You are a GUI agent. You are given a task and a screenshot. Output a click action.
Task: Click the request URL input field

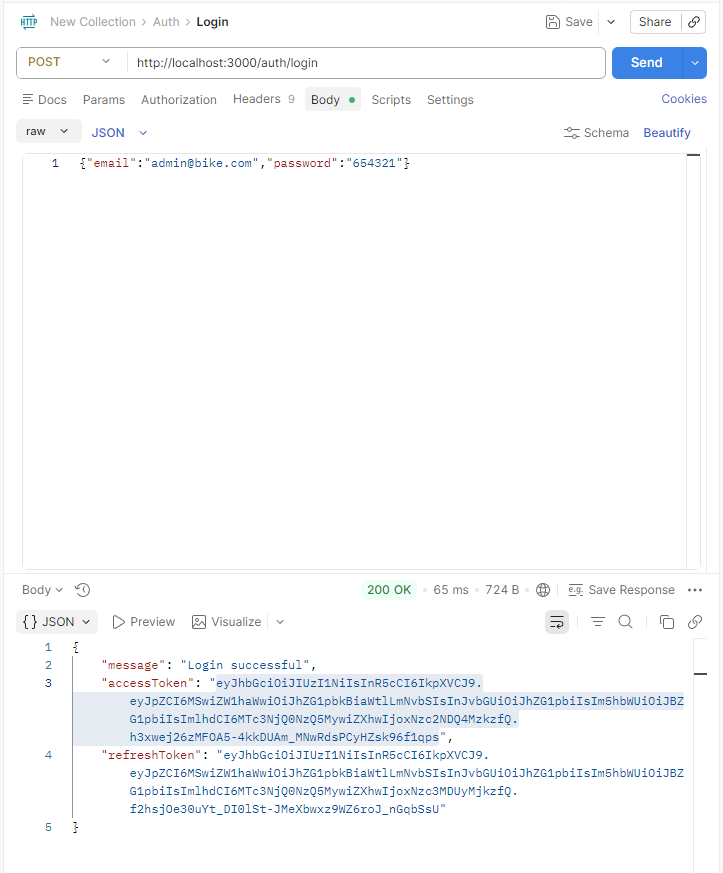(365, 62)
